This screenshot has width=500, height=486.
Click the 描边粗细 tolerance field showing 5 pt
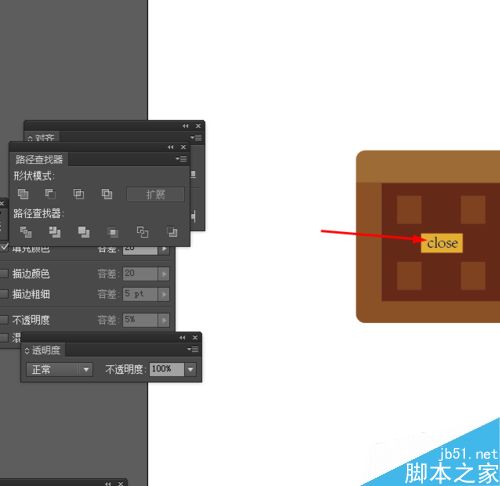(x=140, y=294)
